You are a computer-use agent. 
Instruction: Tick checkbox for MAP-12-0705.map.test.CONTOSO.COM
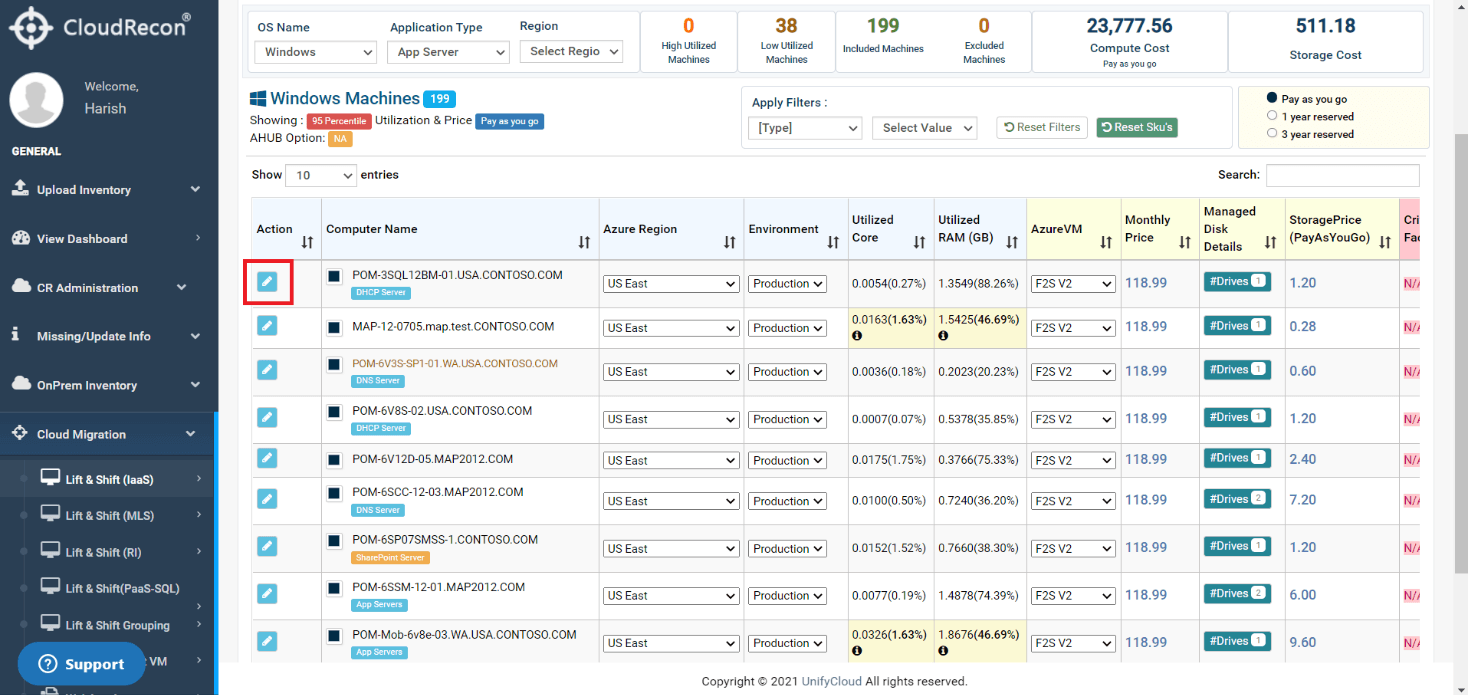coord(335,327)
